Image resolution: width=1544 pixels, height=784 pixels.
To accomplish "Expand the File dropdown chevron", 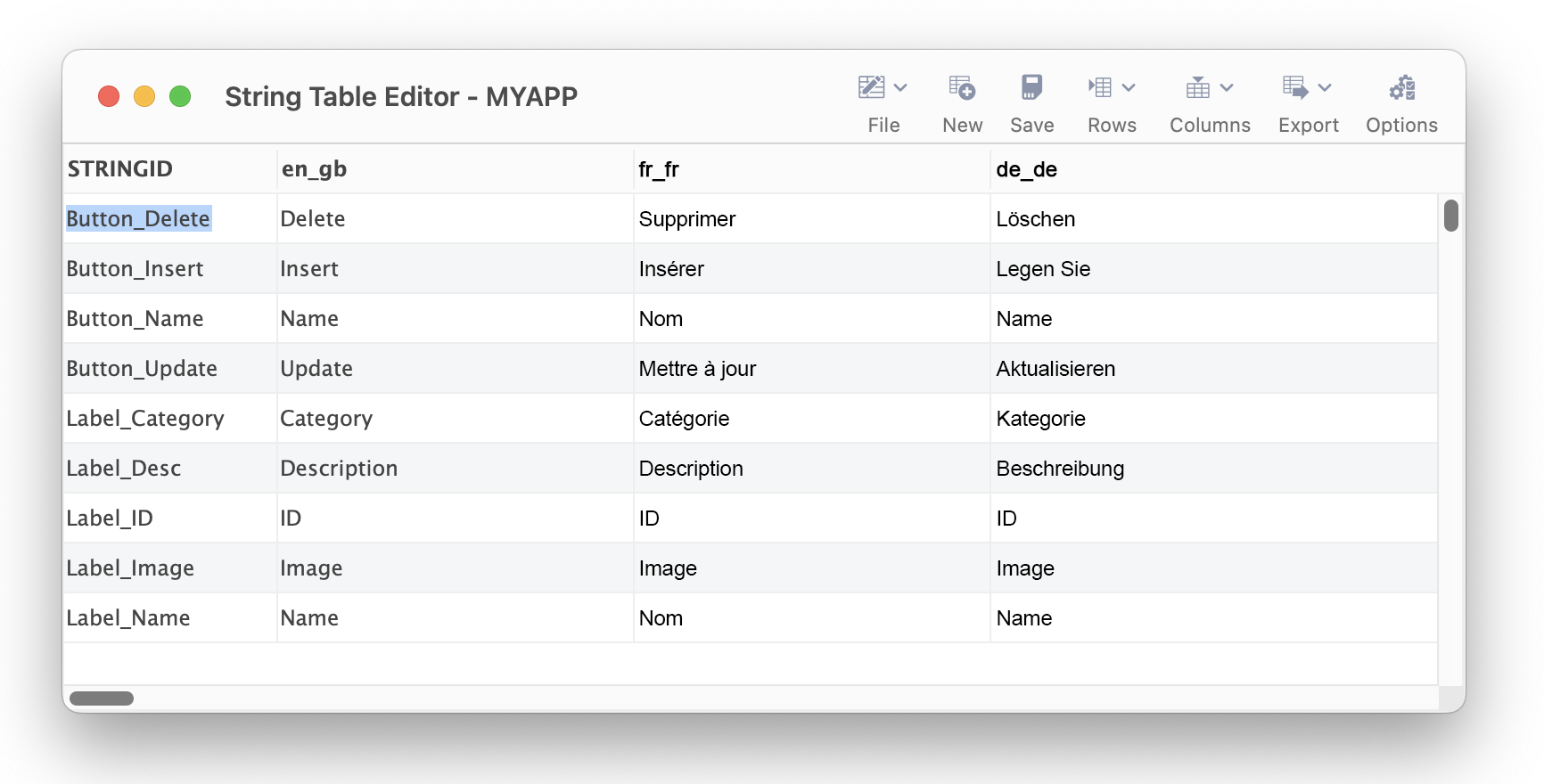I will [x=900, y=87].
